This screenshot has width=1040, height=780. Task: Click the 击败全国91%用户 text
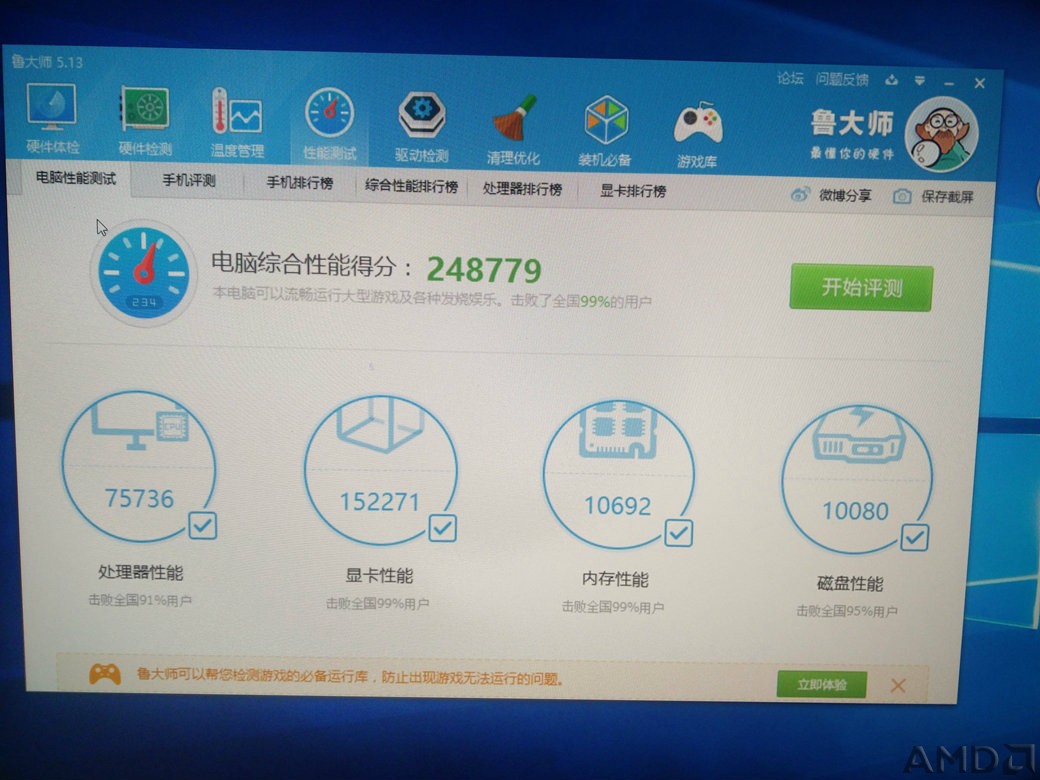140,600
